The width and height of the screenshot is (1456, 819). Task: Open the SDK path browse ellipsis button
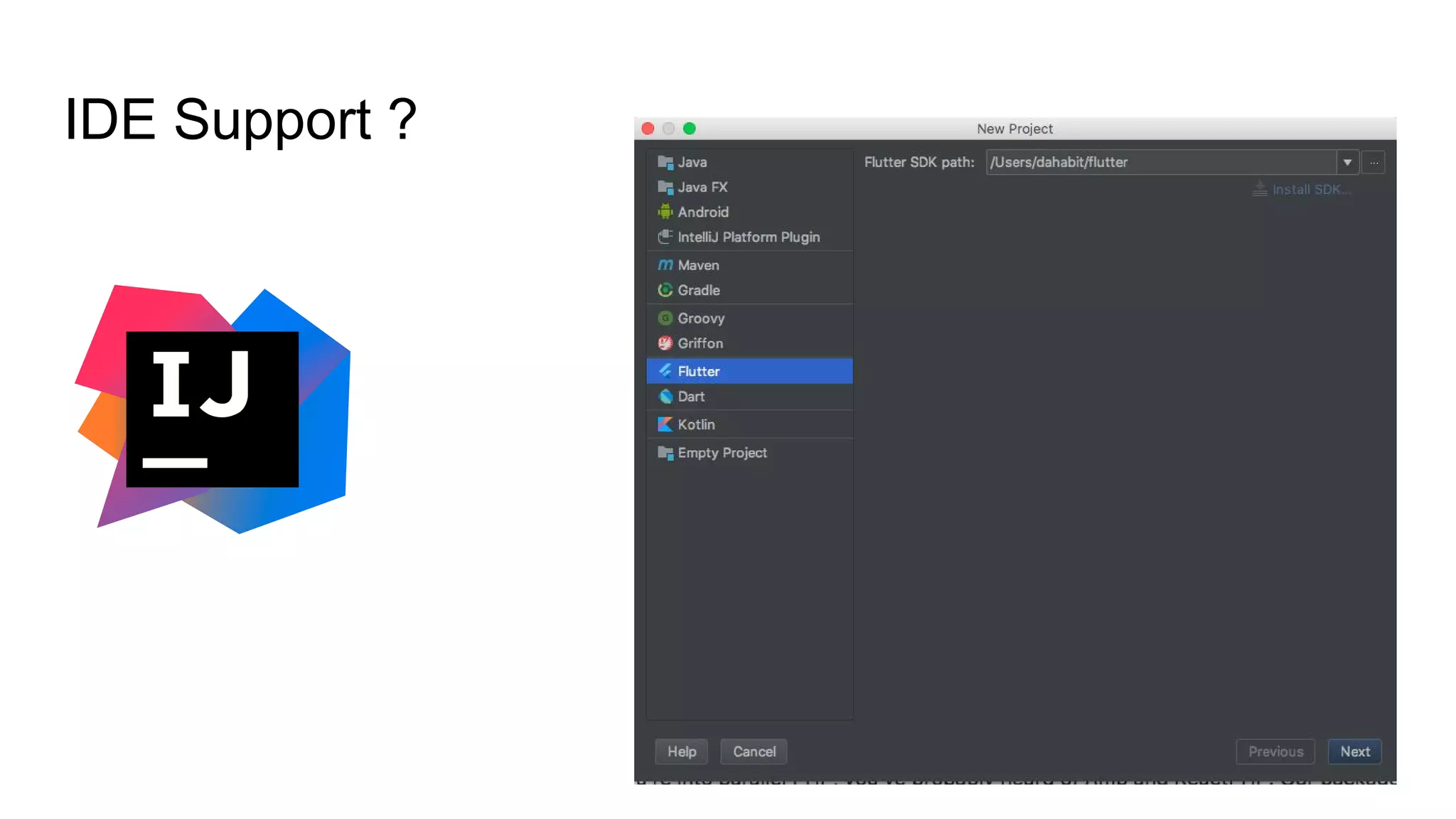1374,163
